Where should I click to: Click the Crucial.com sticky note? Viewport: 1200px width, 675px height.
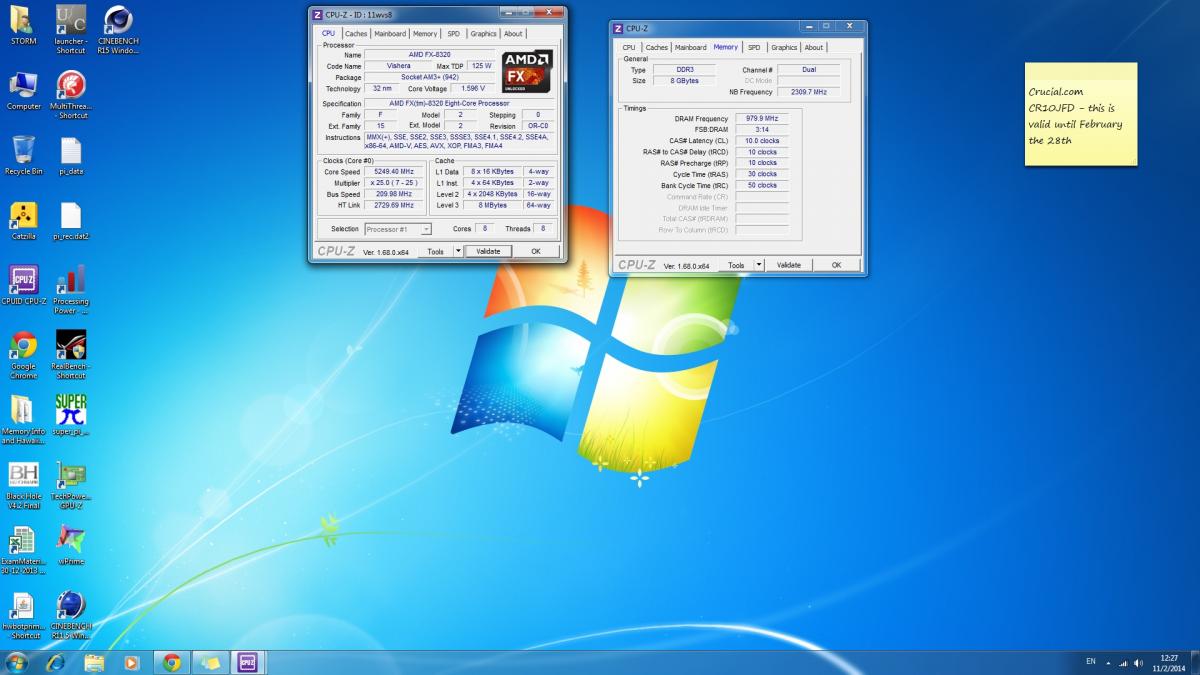click(x=1081, y=114)
